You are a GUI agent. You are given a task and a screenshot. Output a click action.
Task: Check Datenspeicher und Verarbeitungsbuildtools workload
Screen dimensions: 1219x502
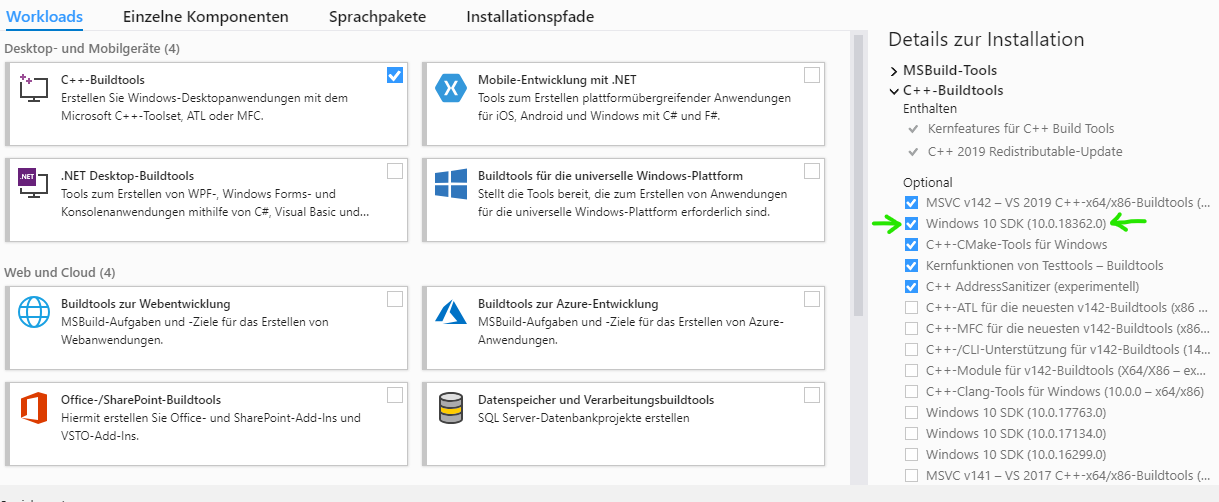812,395
